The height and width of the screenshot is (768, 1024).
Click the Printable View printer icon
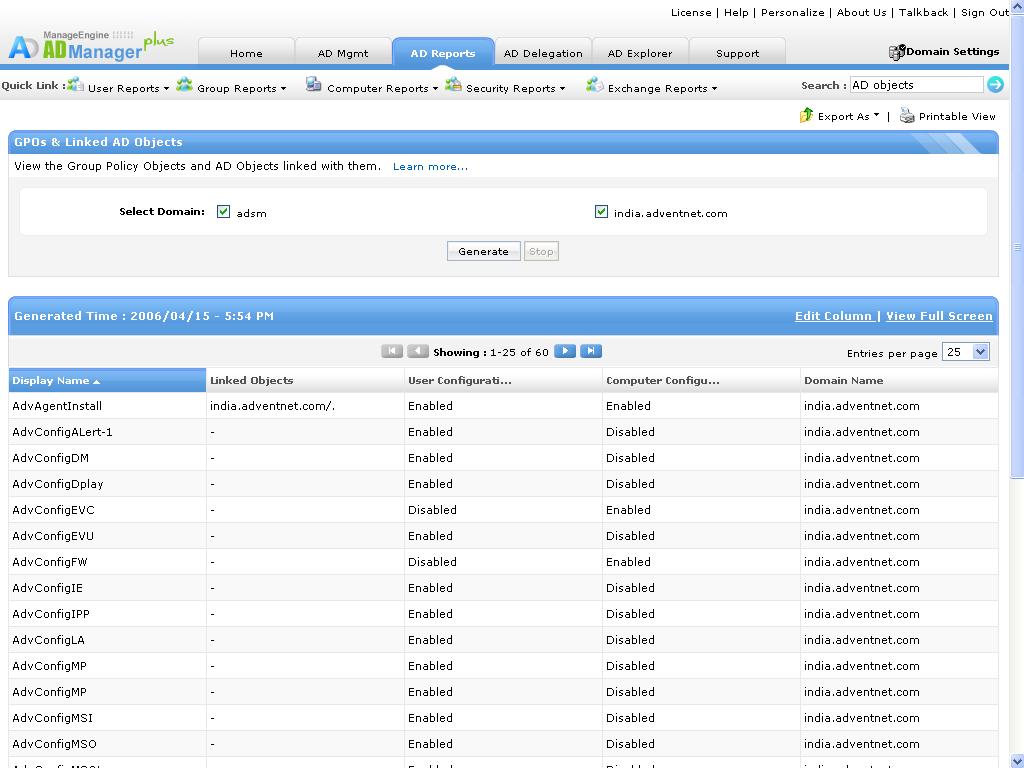(907, 116)
